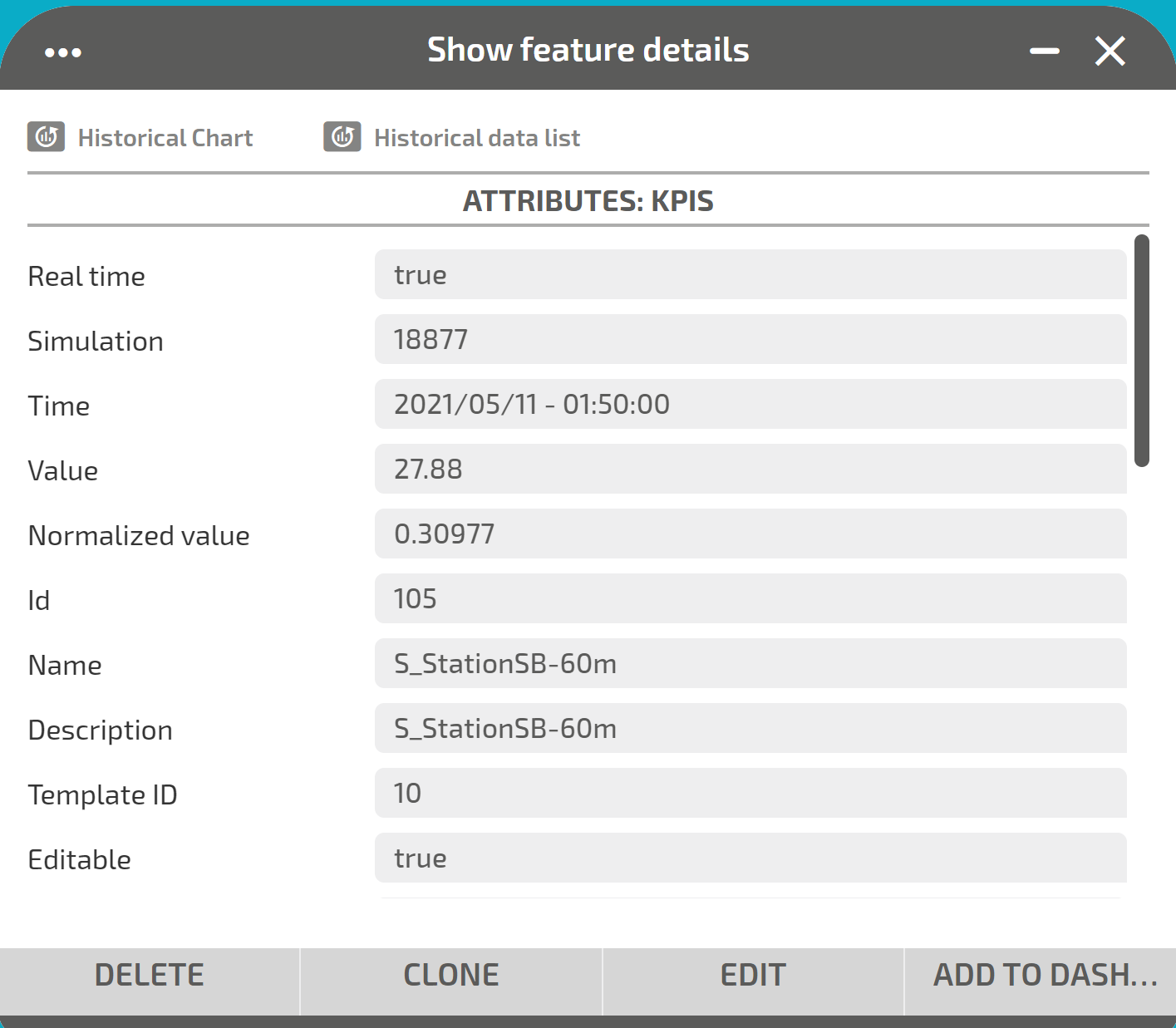This screenshot has height=1028, width=1176.
Task: Open the Historical data list link
Action: 477,138
